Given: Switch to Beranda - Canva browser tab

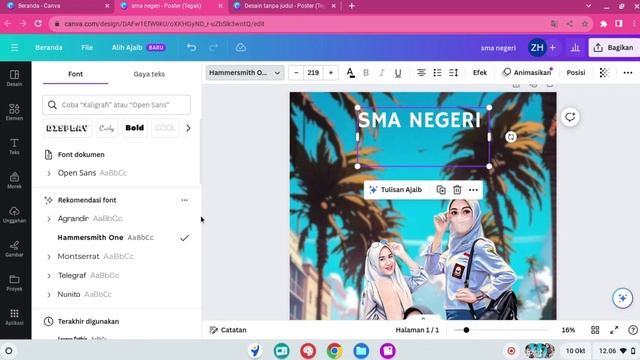Looking at the screenshot, I should point(58,6).
